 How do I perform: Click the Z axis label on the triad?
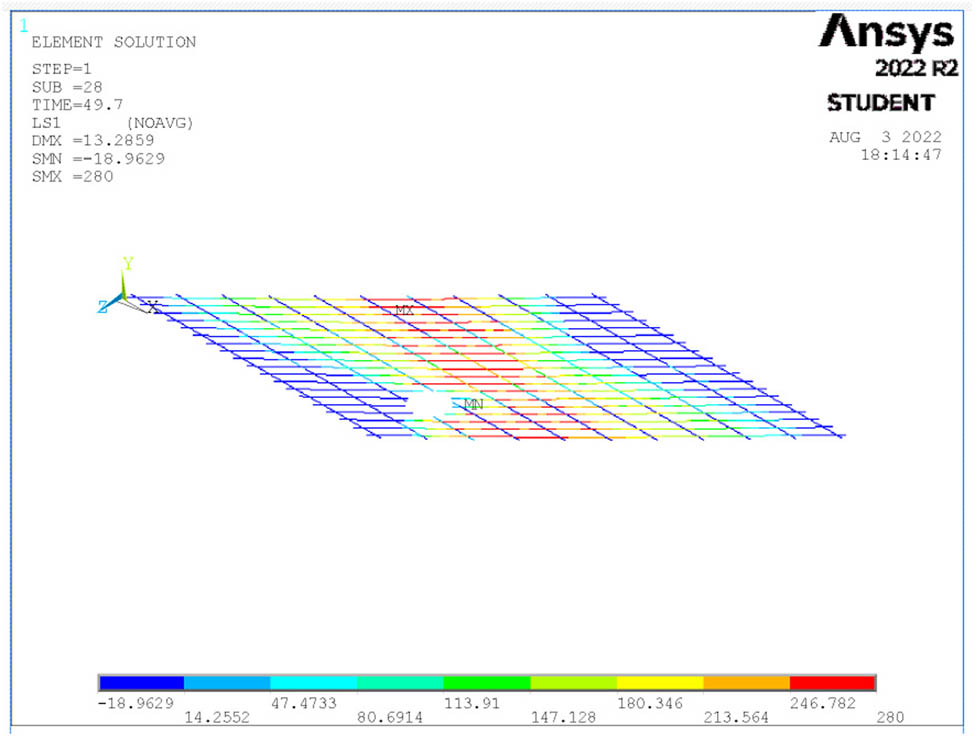(x=102, y=308)
